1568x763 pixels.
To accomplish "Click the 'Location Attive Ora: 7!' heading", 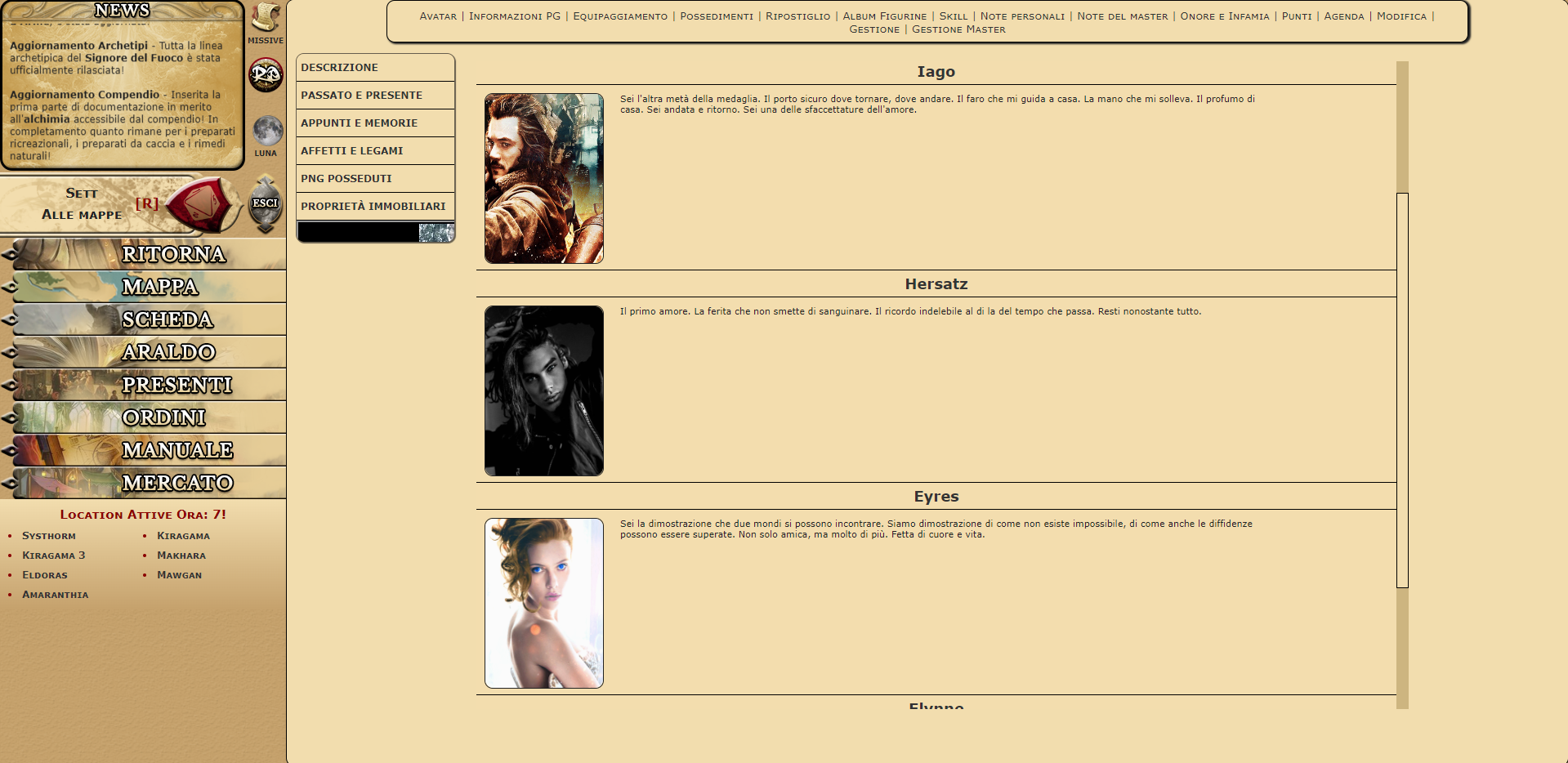I will (143, 515).
